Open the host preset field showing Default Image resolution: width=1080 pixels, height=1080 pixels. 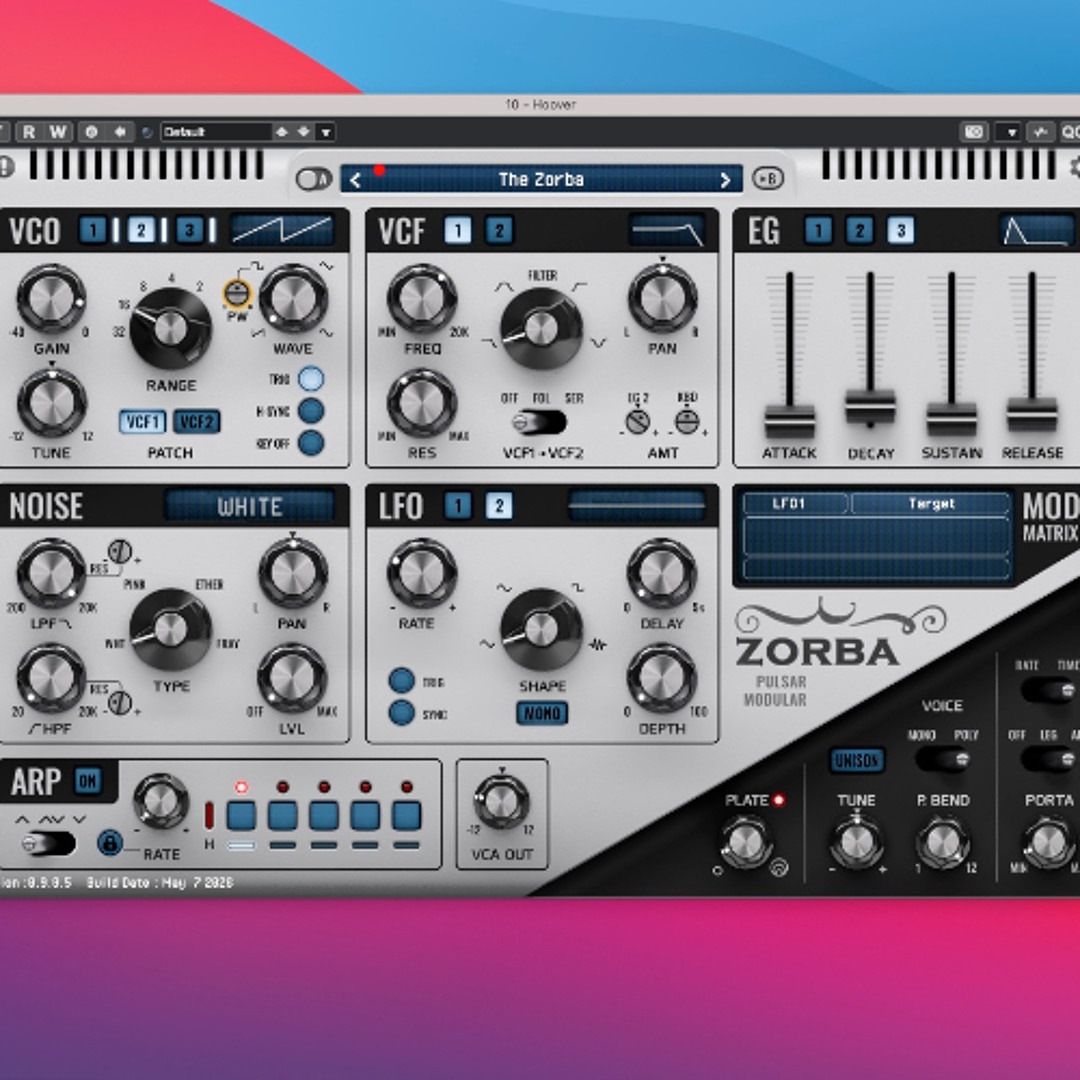pyautogui.click(x=216, y=132)
